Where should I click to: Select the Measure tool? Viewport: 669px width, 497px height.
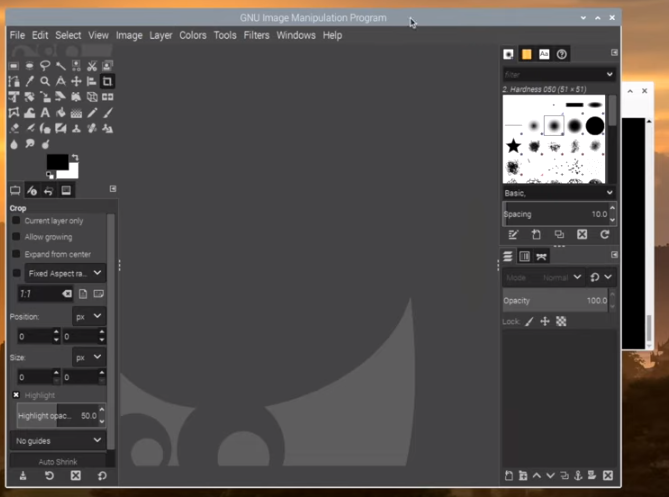point(61,81)
